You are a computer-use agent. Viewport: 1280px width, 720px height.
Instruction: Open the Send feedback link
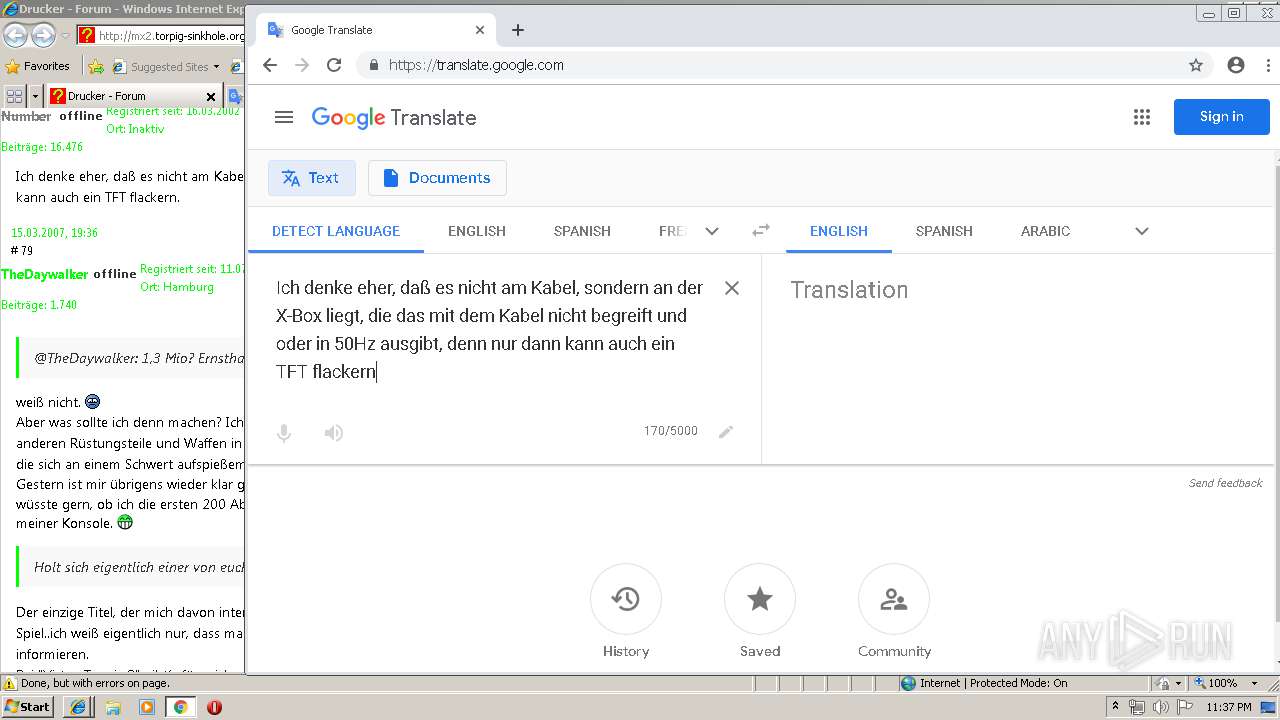point(1225,483)
